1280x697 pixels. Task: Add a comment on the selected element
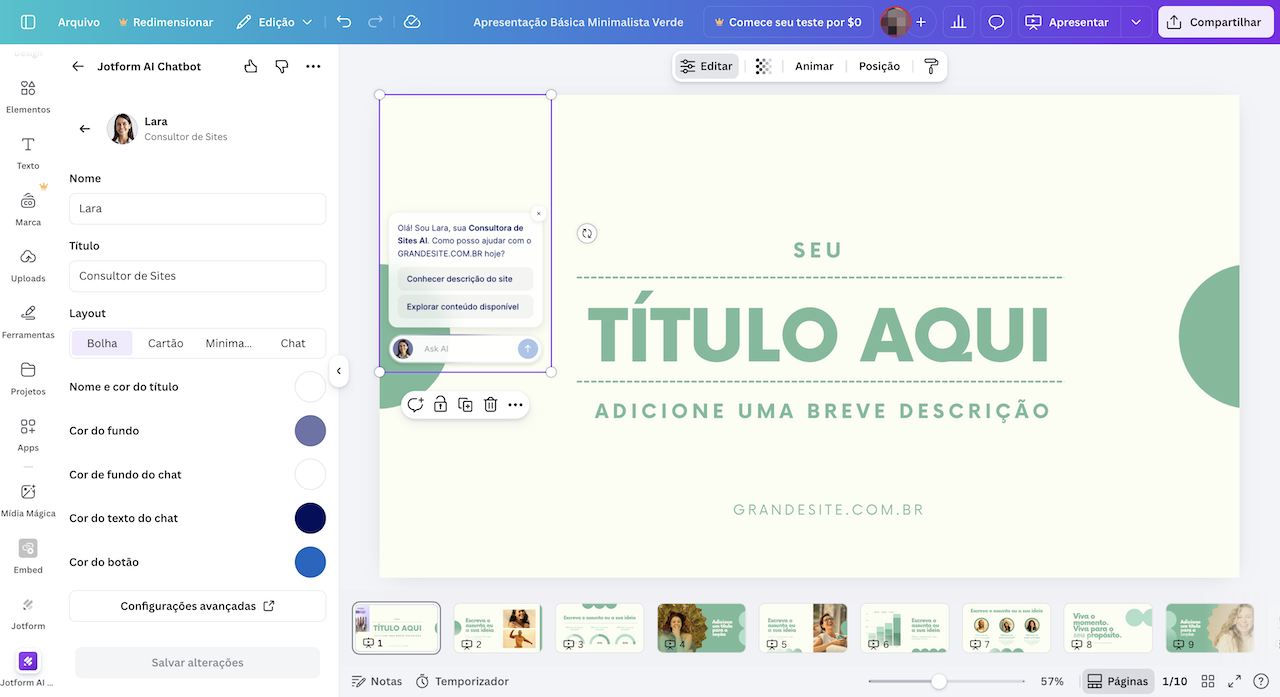click(415, 404)
